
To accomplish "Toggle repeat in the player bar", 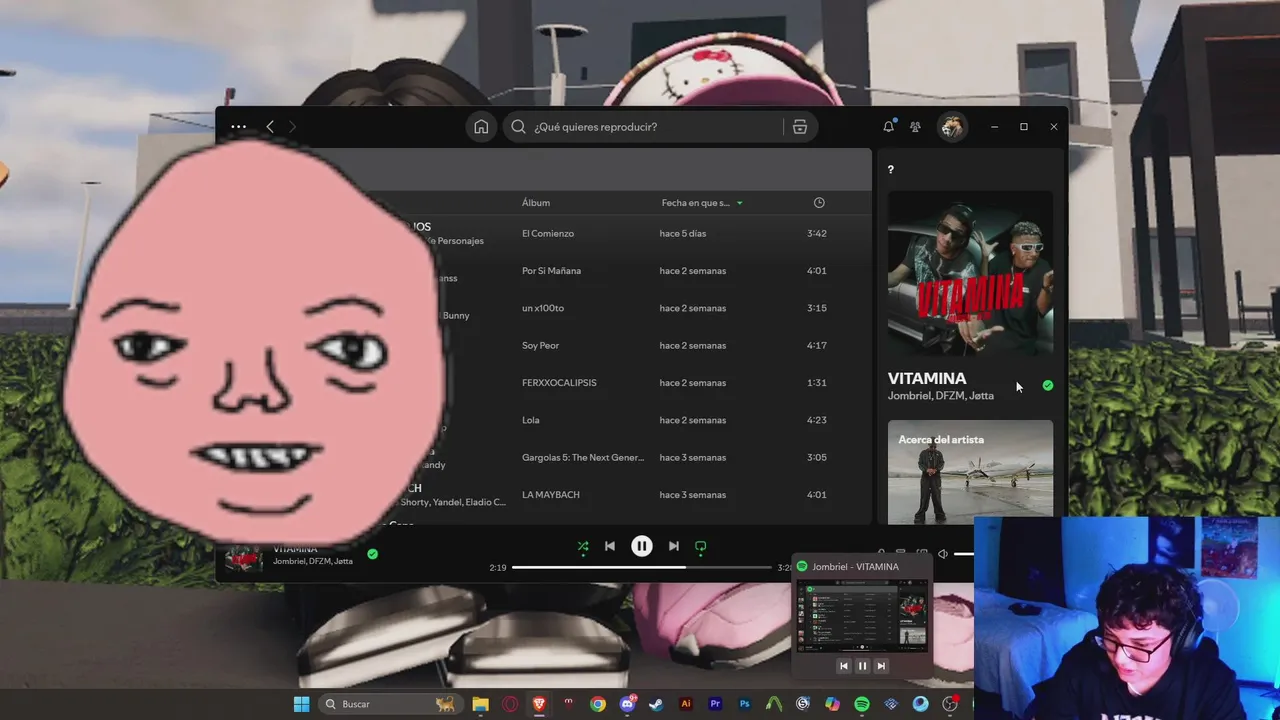I will click(701, 546).
